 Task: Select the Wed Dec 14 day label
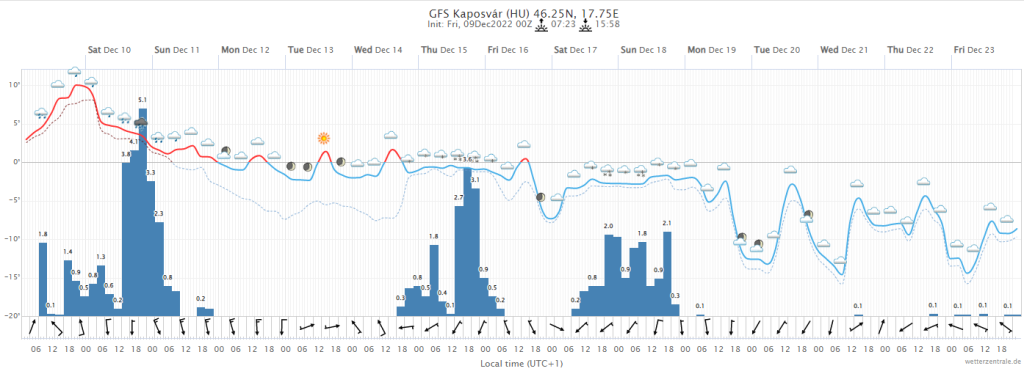pyautogui.click(x=379, y=50)
